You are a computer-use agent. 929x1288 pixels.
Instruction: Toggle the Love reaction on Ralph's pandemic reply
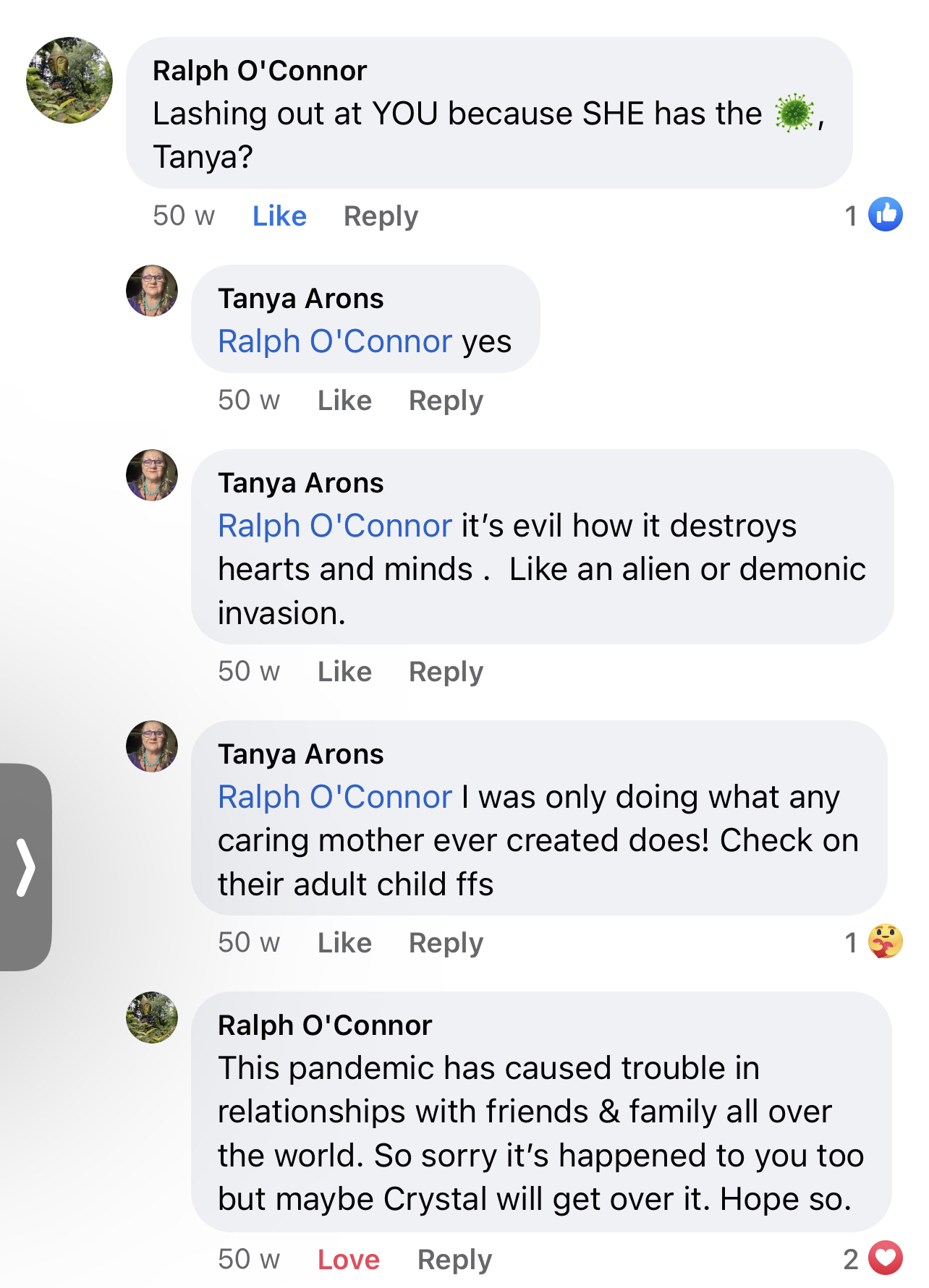pyautogui.click(x=349, y=1259)
